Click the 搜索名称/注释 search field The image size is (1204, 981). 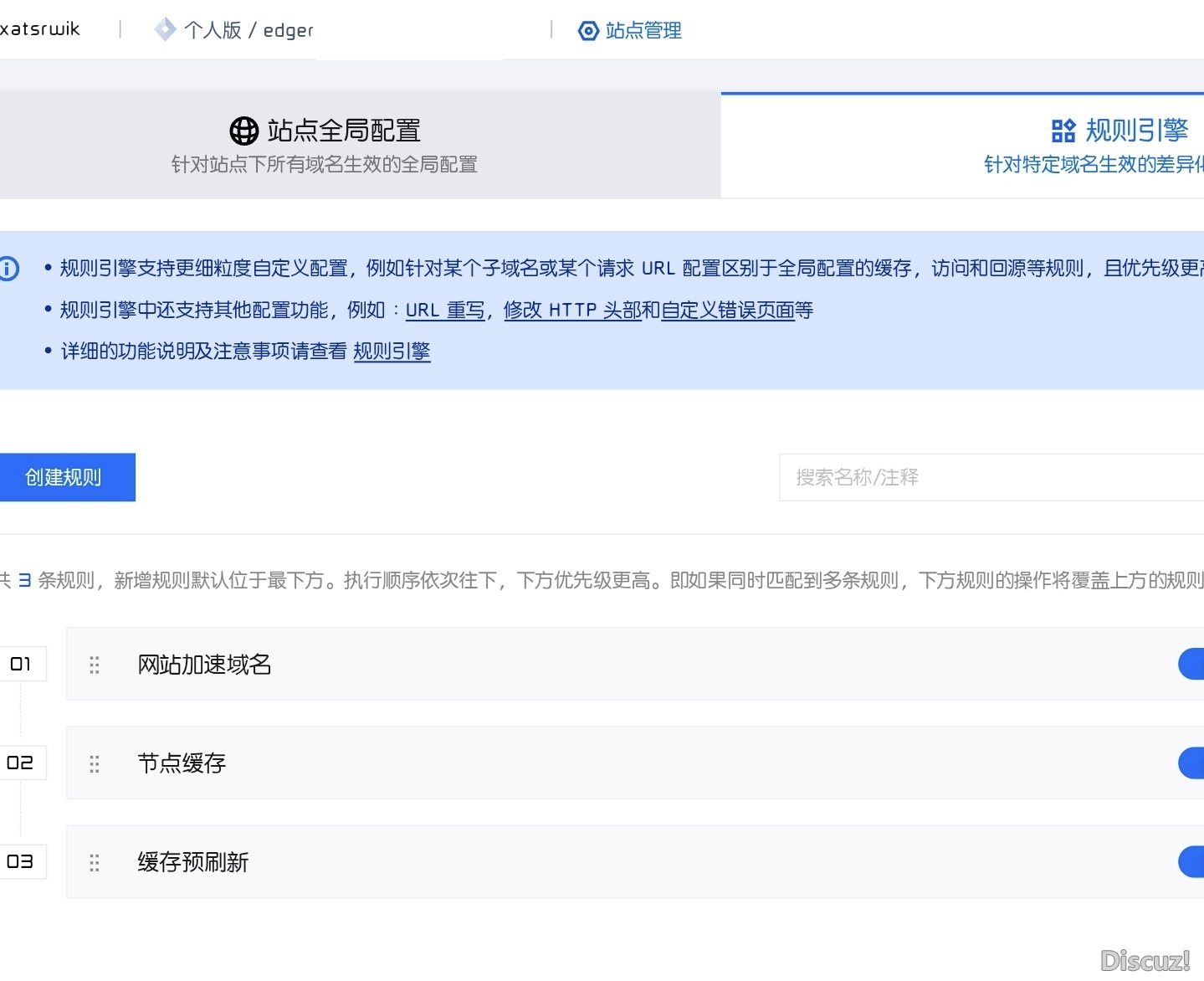[987, 477]
